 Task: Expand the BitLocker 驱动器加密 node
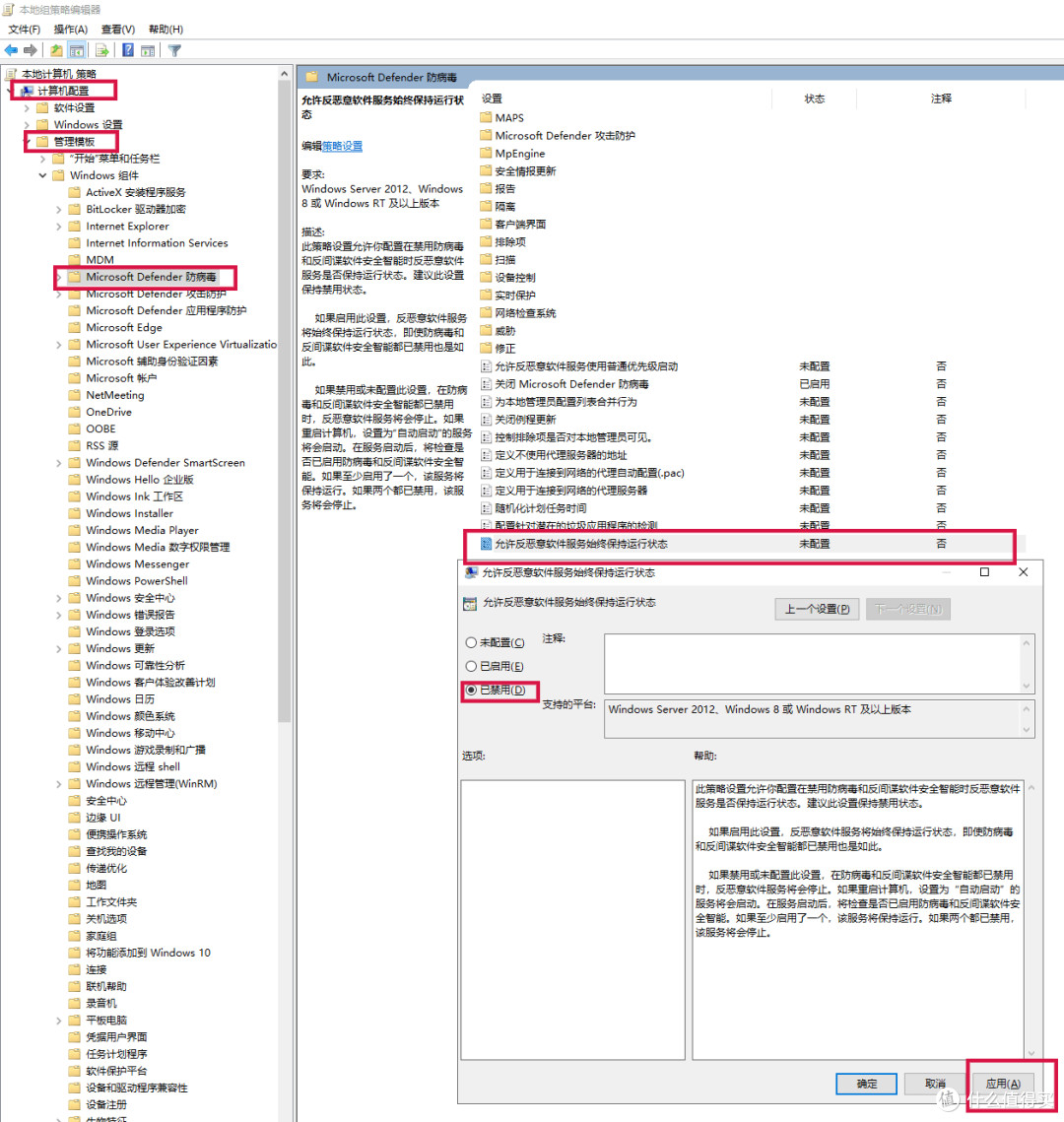(59, 210)
